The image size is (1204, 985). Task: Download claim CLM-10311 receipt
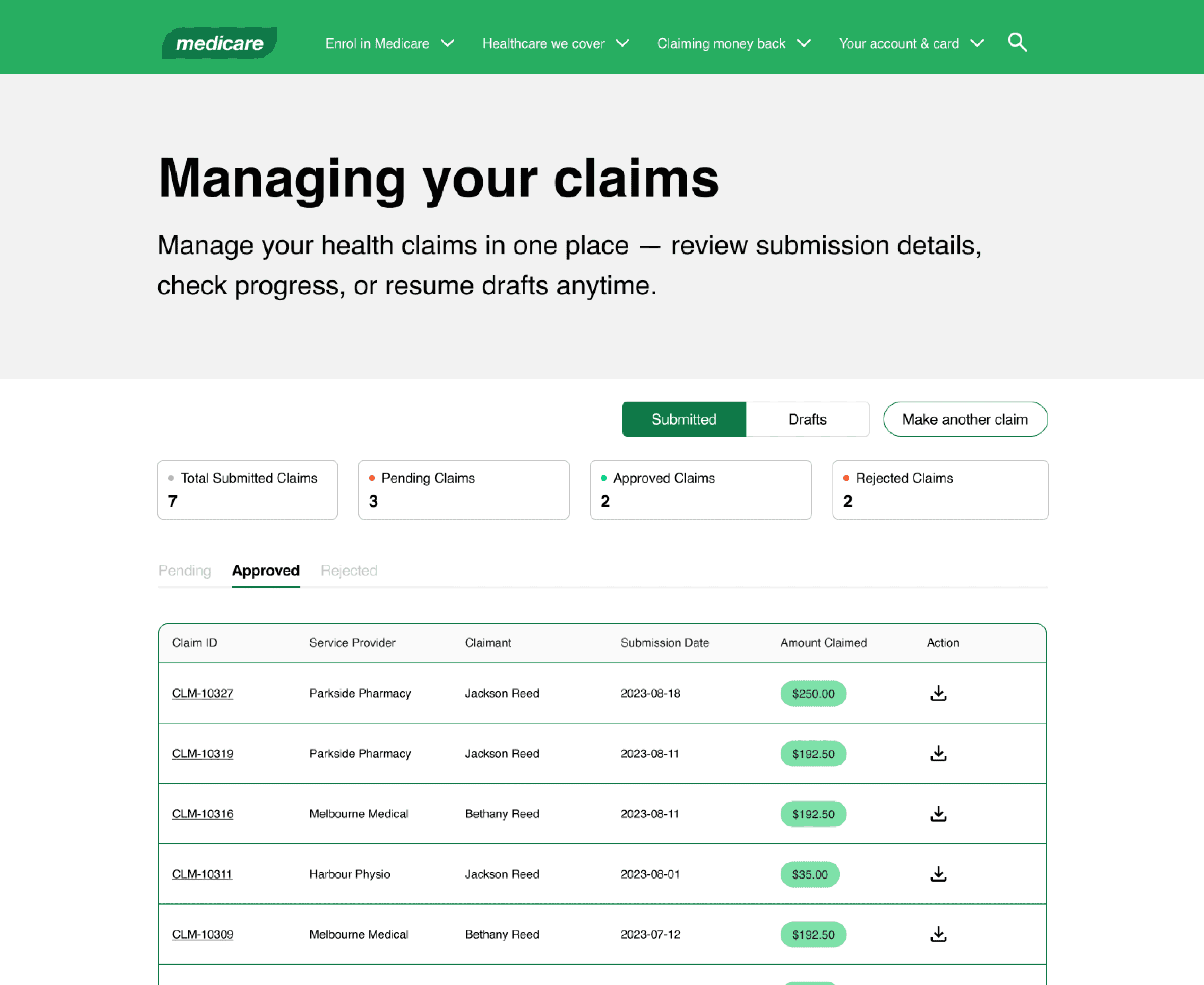(x=938, y=874)
